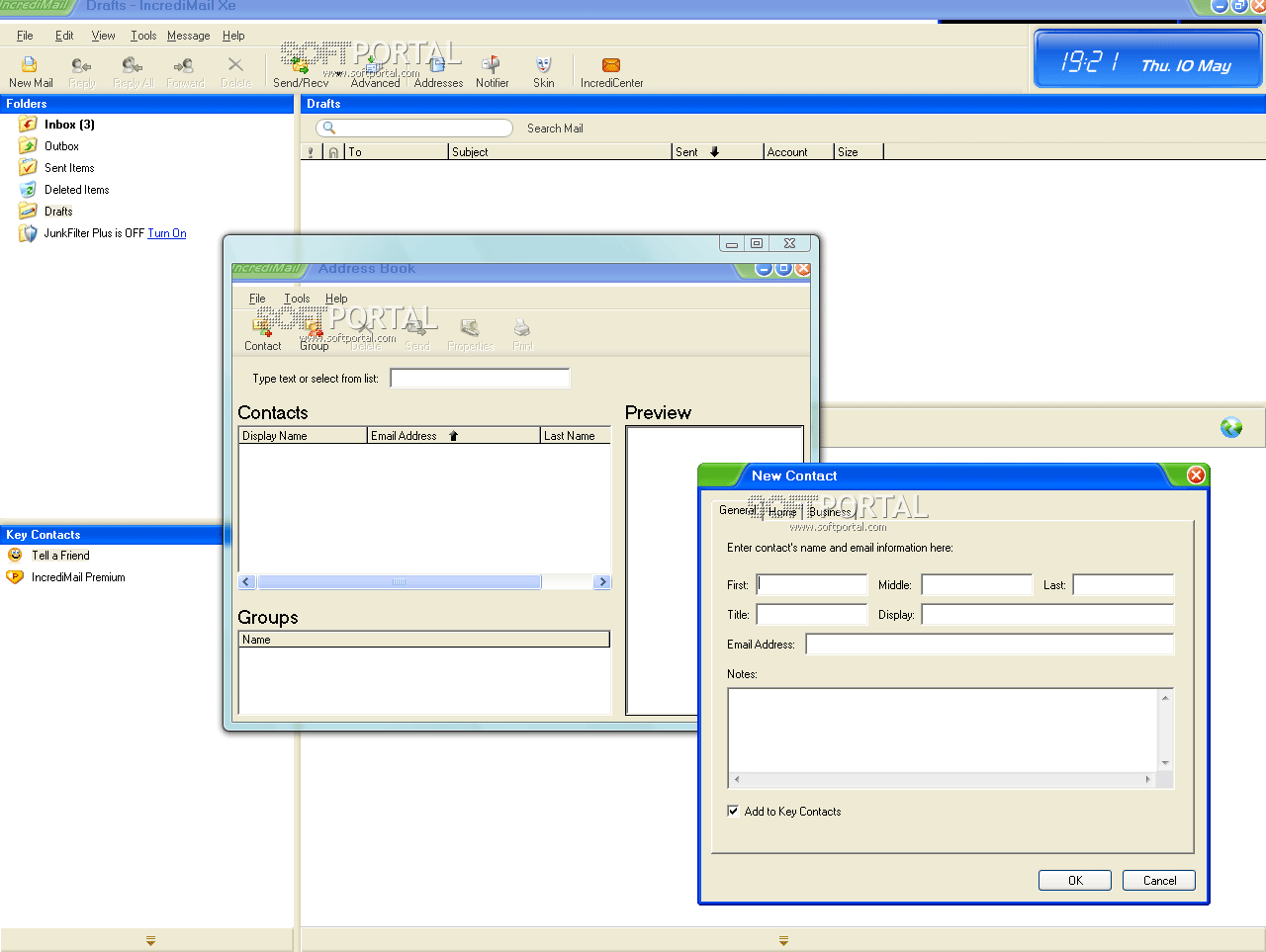Screen dimensions: 1266x952
Task: Sort by the attachment column icon
Action: 333,152
